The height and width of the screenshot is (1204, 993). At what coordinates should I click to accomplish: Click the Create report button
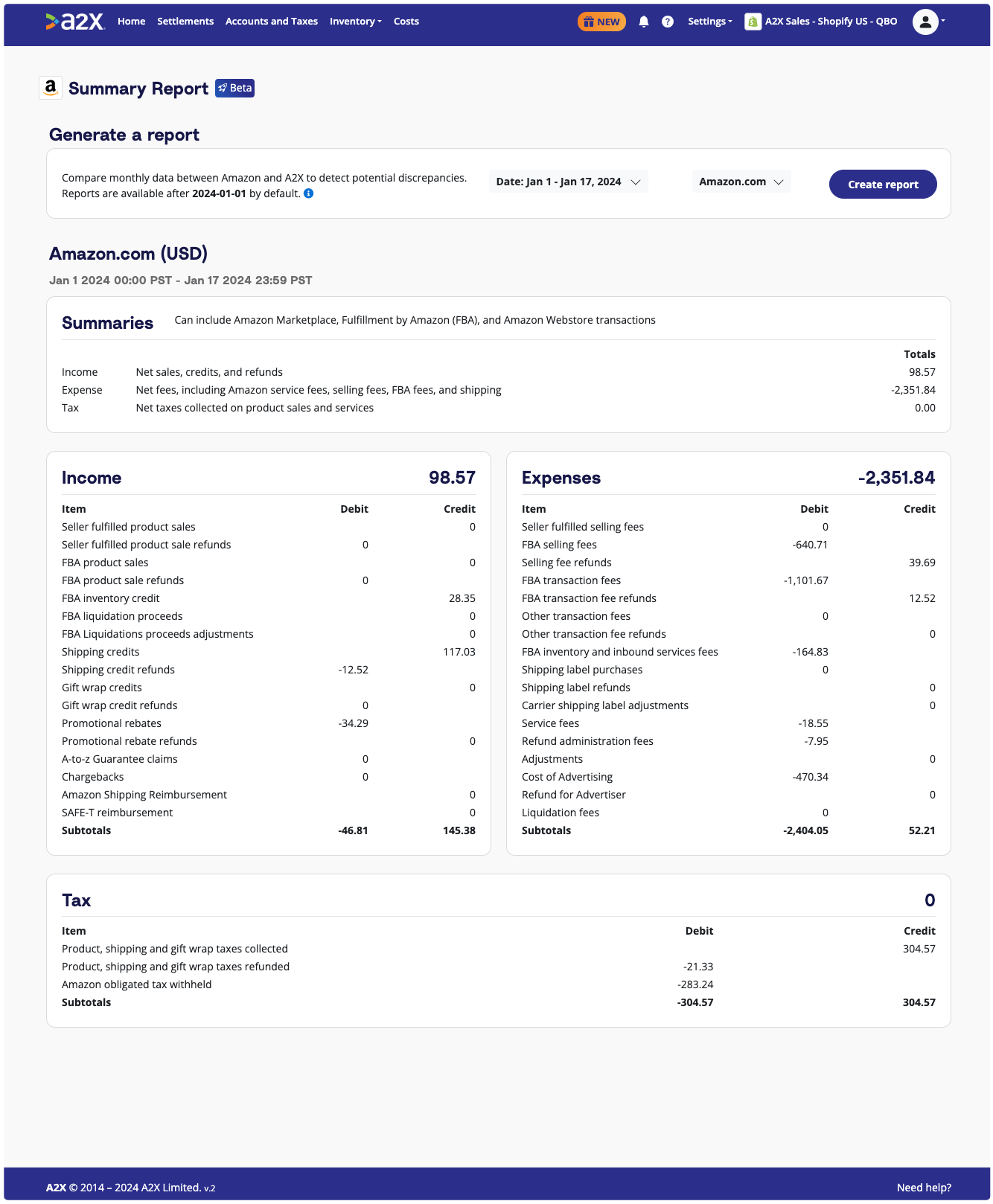pos(883,185)
